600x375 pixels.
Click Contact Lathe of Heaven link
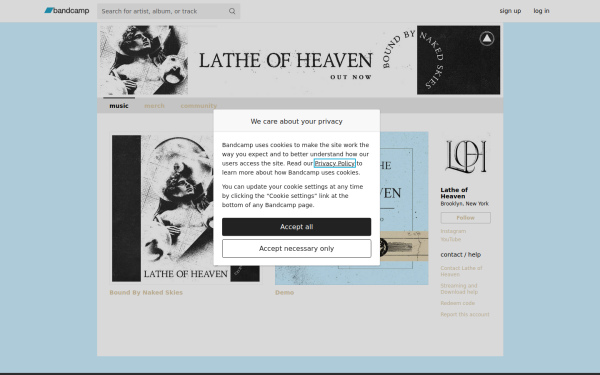pyautogui.click(x=461, y=271)
